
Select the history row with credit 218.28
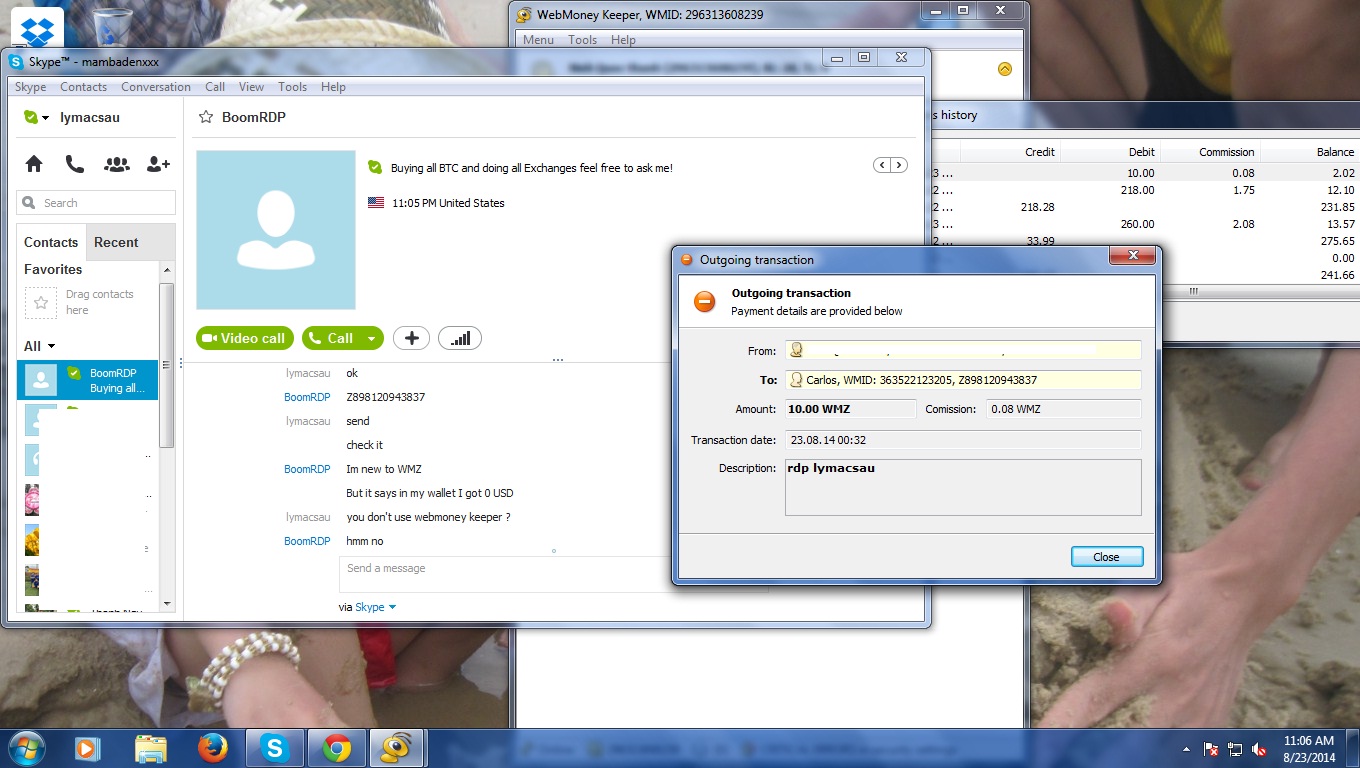coord(1145,207)
